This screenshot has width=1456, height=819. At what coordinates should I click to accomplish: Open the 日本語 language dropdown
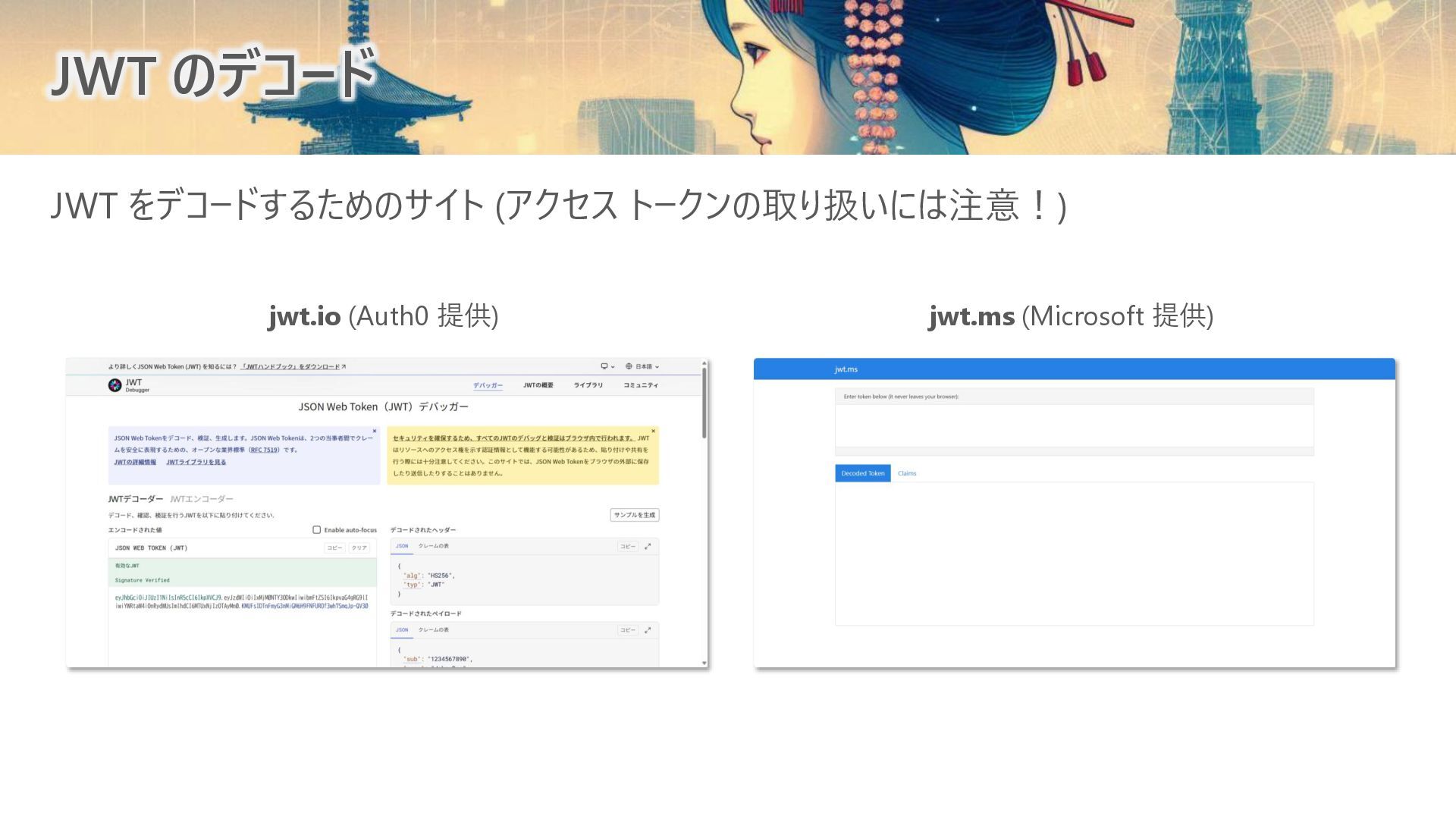(x=642, y=366)
